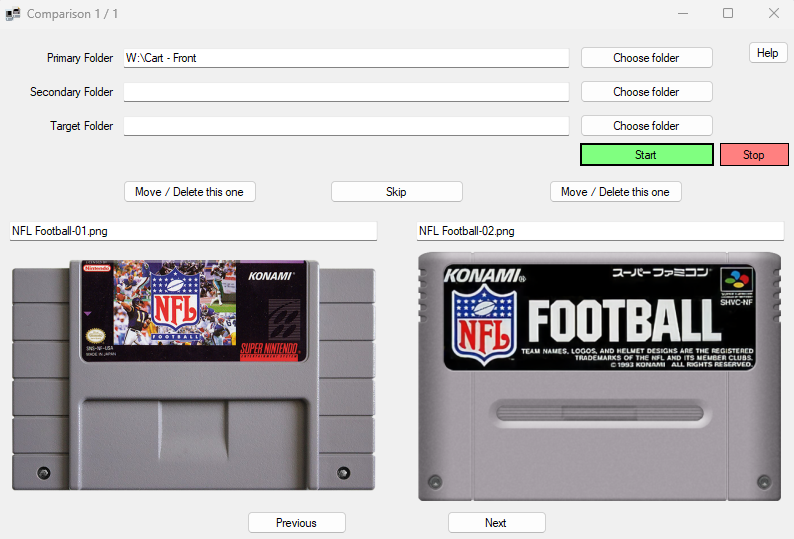794x539 pixels.
Task: Maximize the Comparison window
Action: coord(728,14)
